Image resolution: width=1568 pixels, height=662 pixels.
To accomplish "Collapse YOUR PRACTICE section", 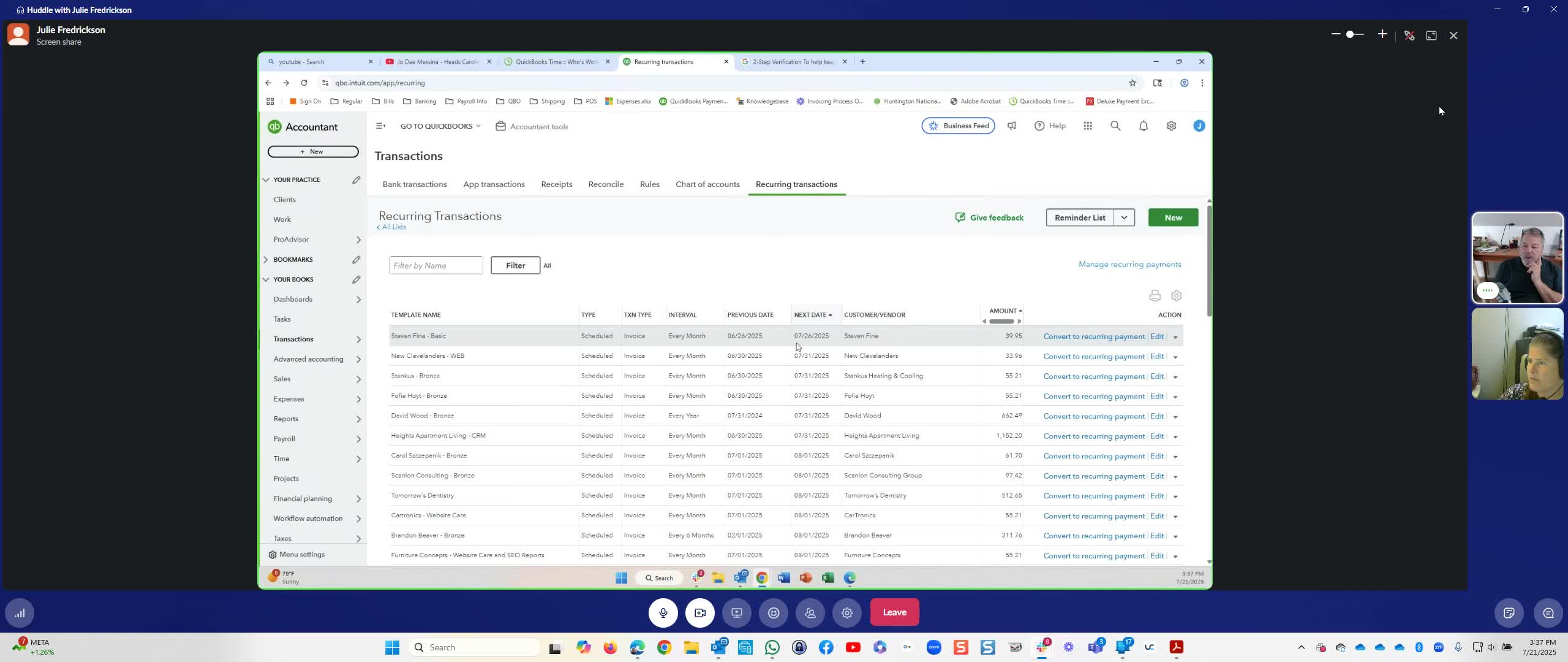I will coord(266,180).
